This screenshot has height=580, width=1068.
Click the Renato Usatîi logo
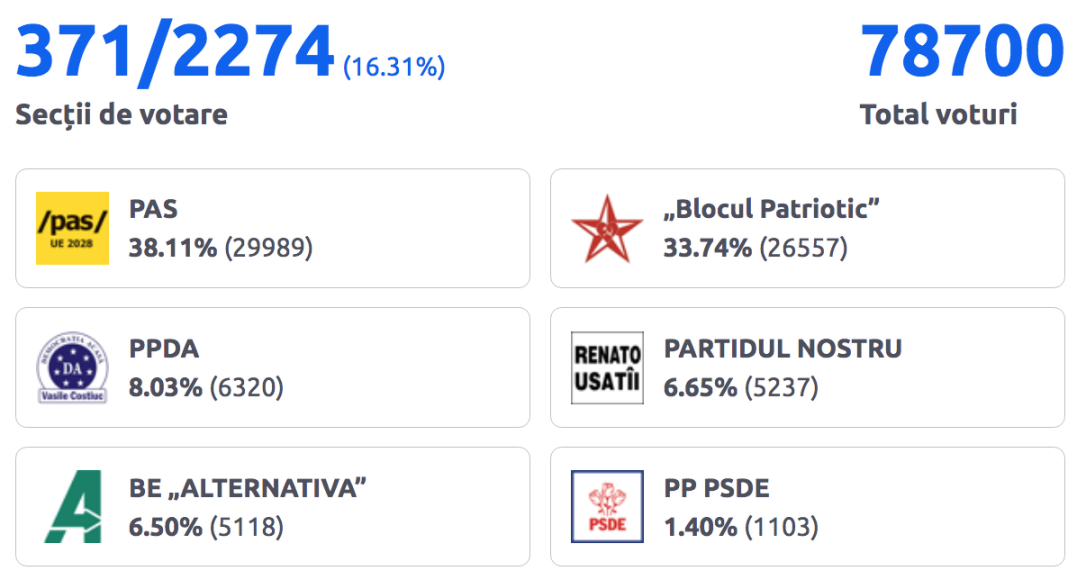pyautogui.click(x=607, y=368)
